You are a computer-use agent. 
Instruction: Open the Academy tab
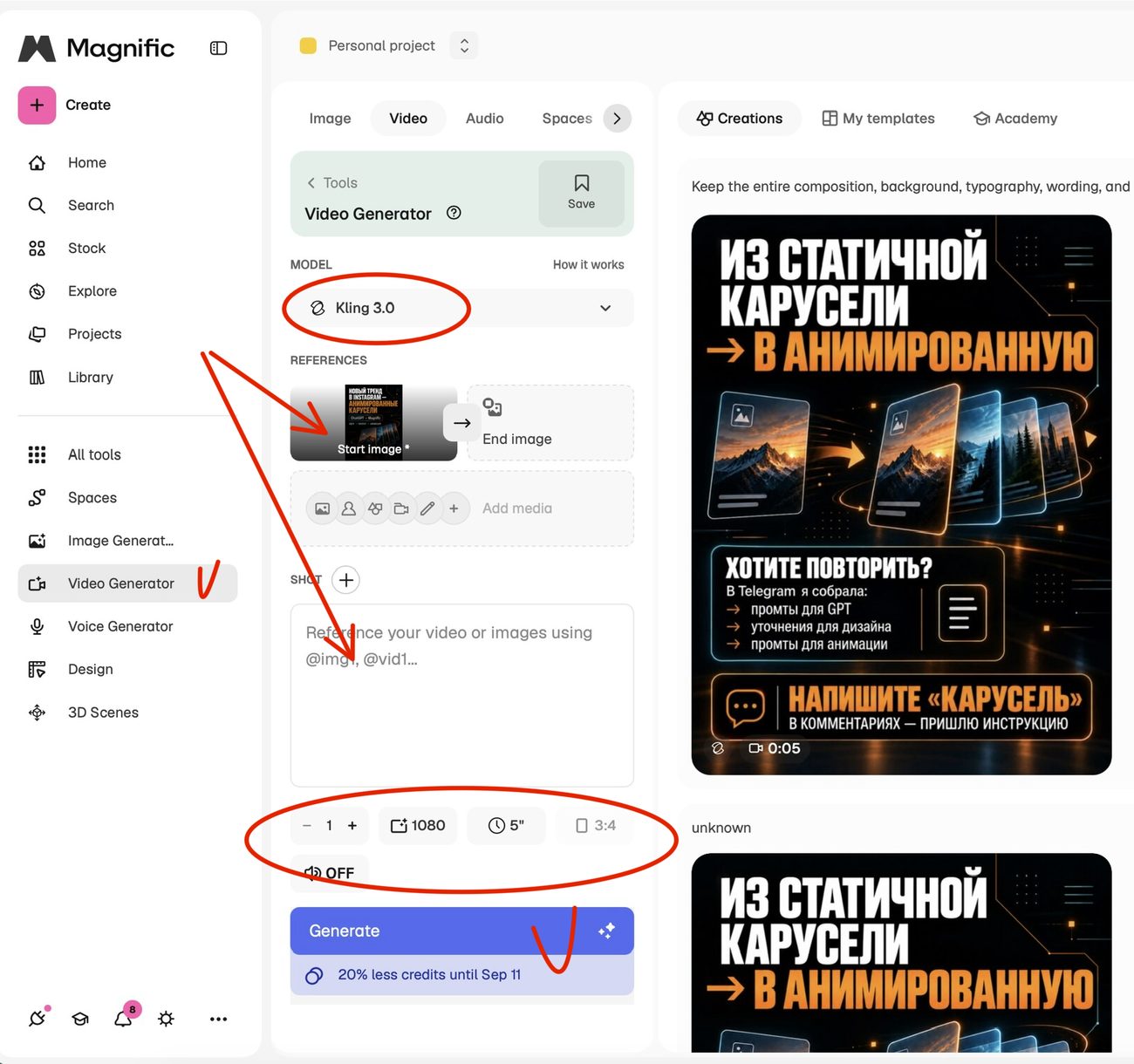click(1015, 119)
